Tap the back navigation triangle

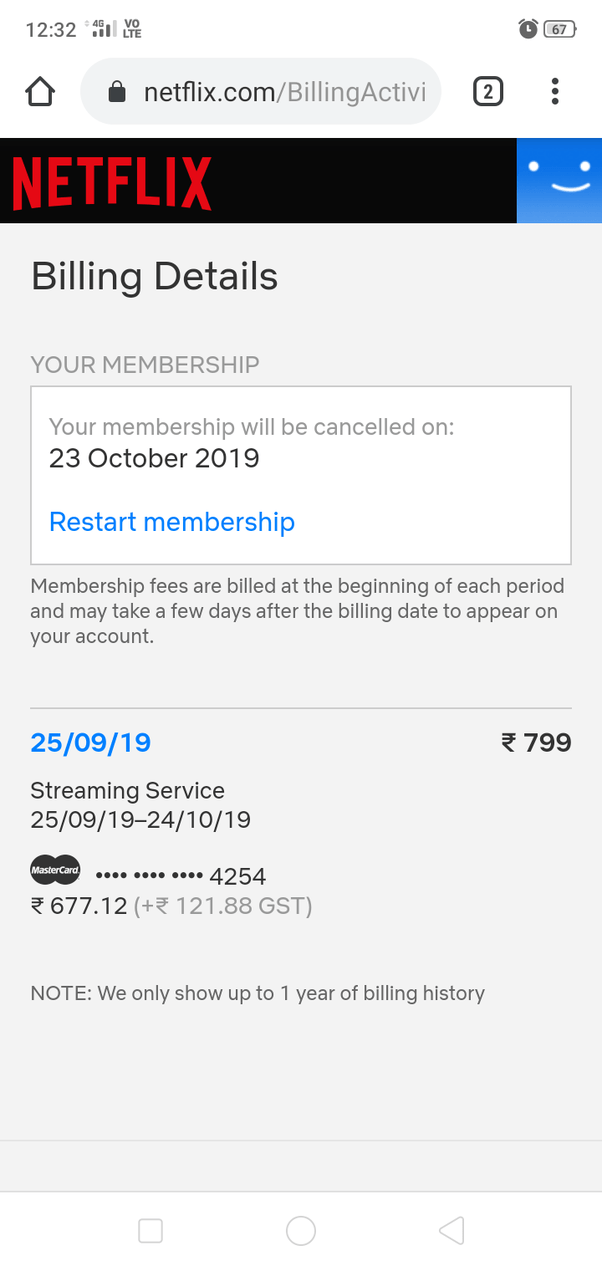[451, 1231]
